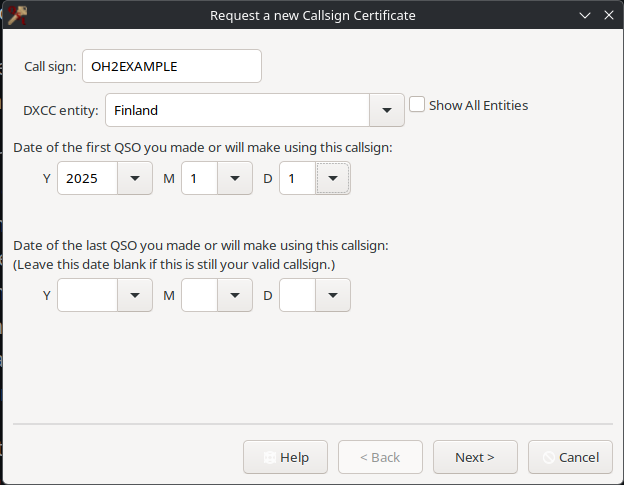
Task: Open the last QSO month dropdown arrow
Action: pyautogui.click(x=234, y=295)
